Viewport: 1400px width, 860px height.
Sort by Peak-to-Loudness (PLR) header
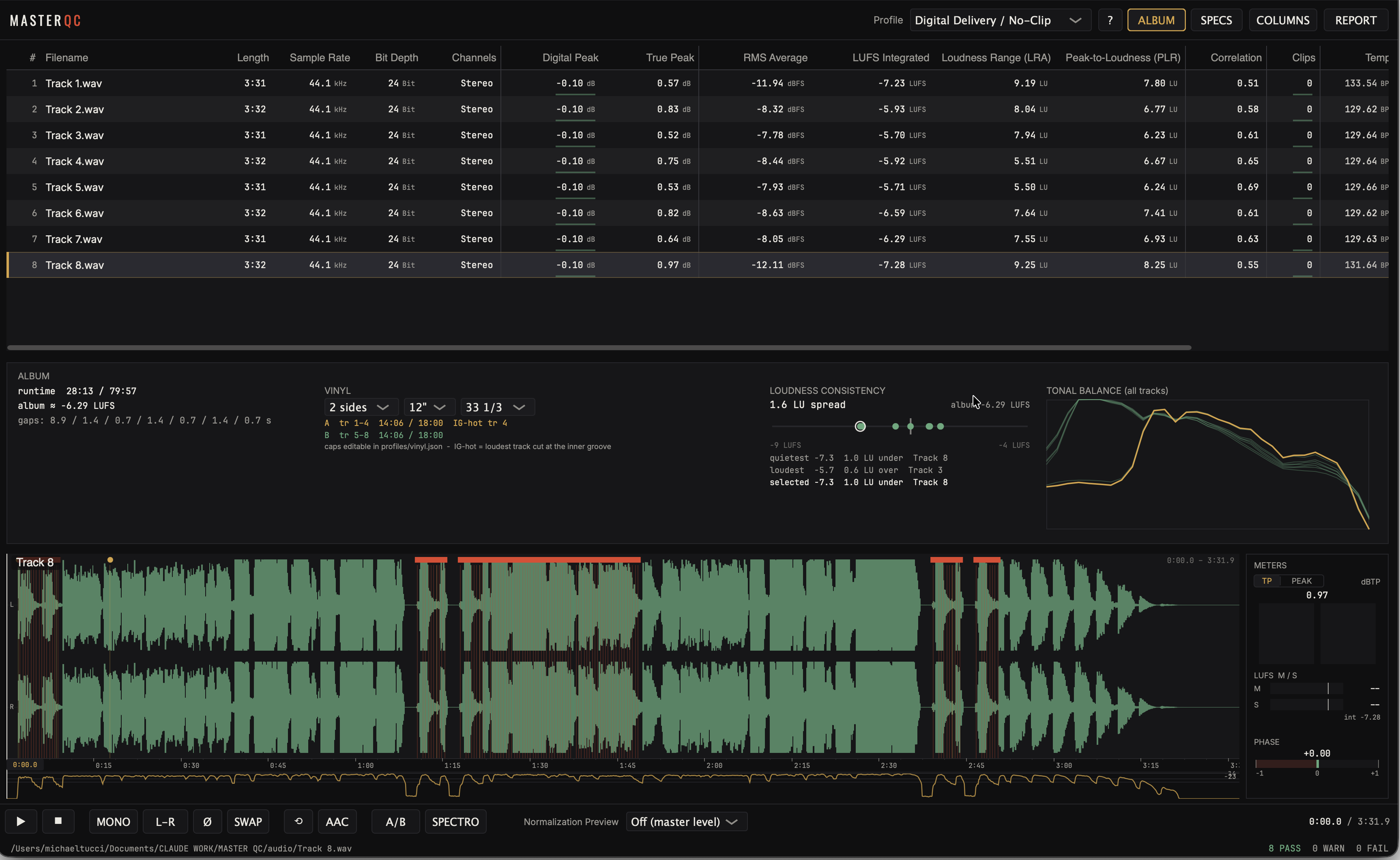click(x=1123, y=58)
